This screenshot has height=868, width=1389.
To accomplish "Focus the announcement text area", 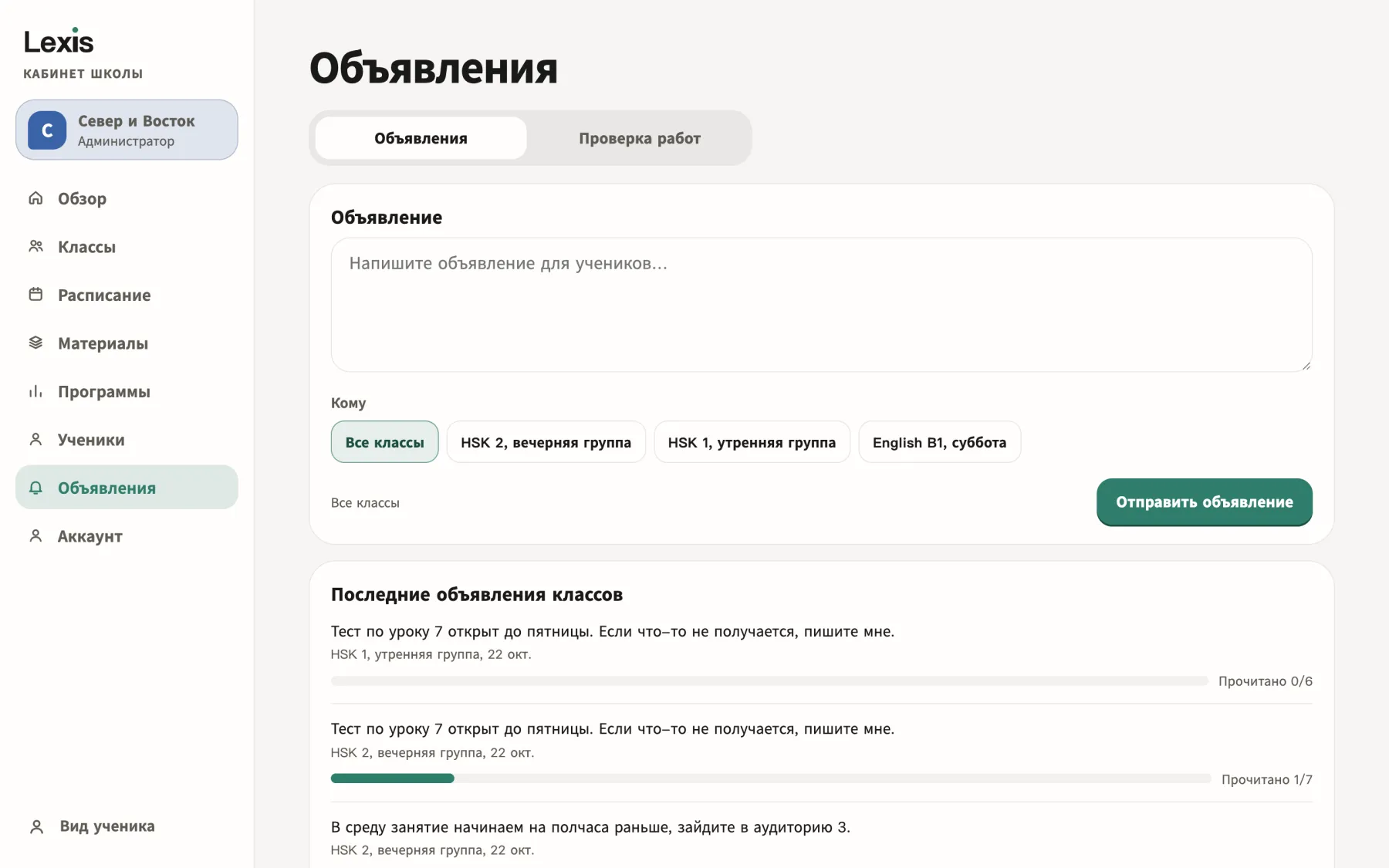I will [821, 305].
